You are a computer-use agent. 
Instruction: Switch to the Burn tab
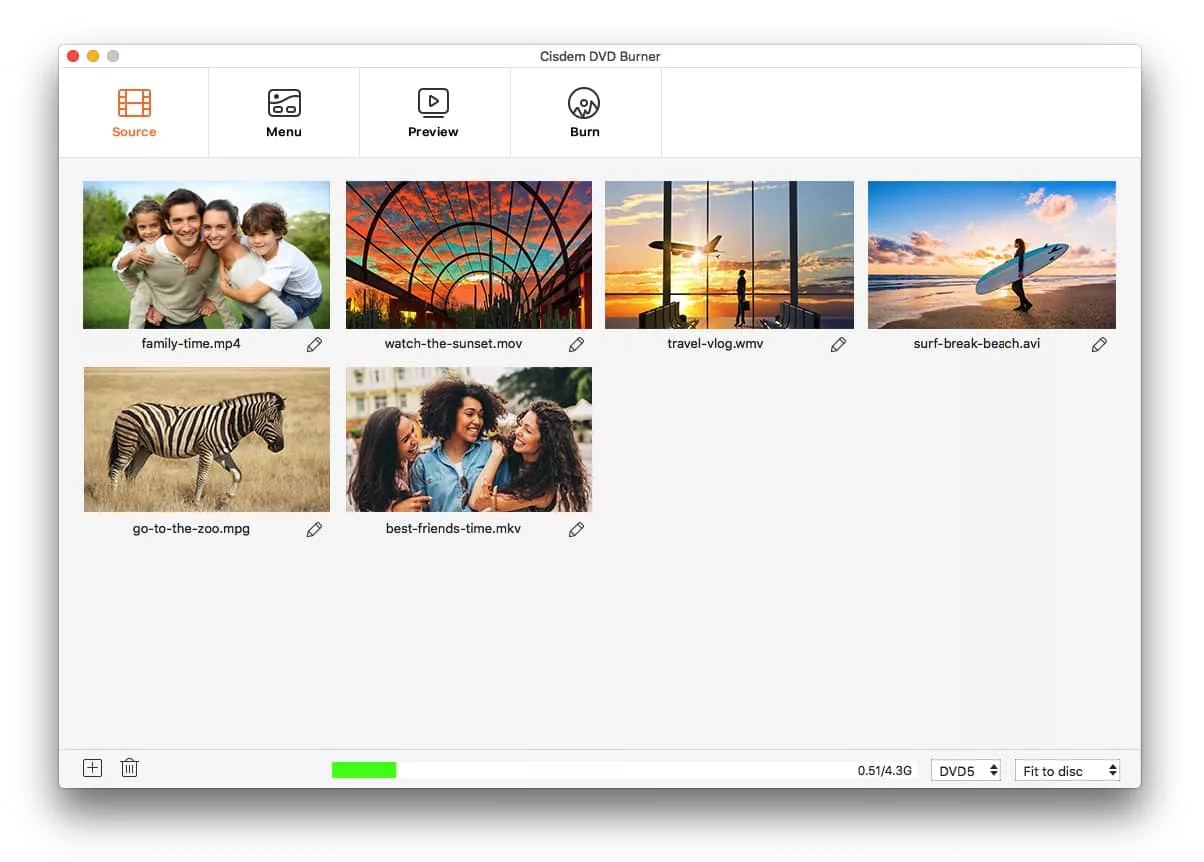[x=585, y=112]
